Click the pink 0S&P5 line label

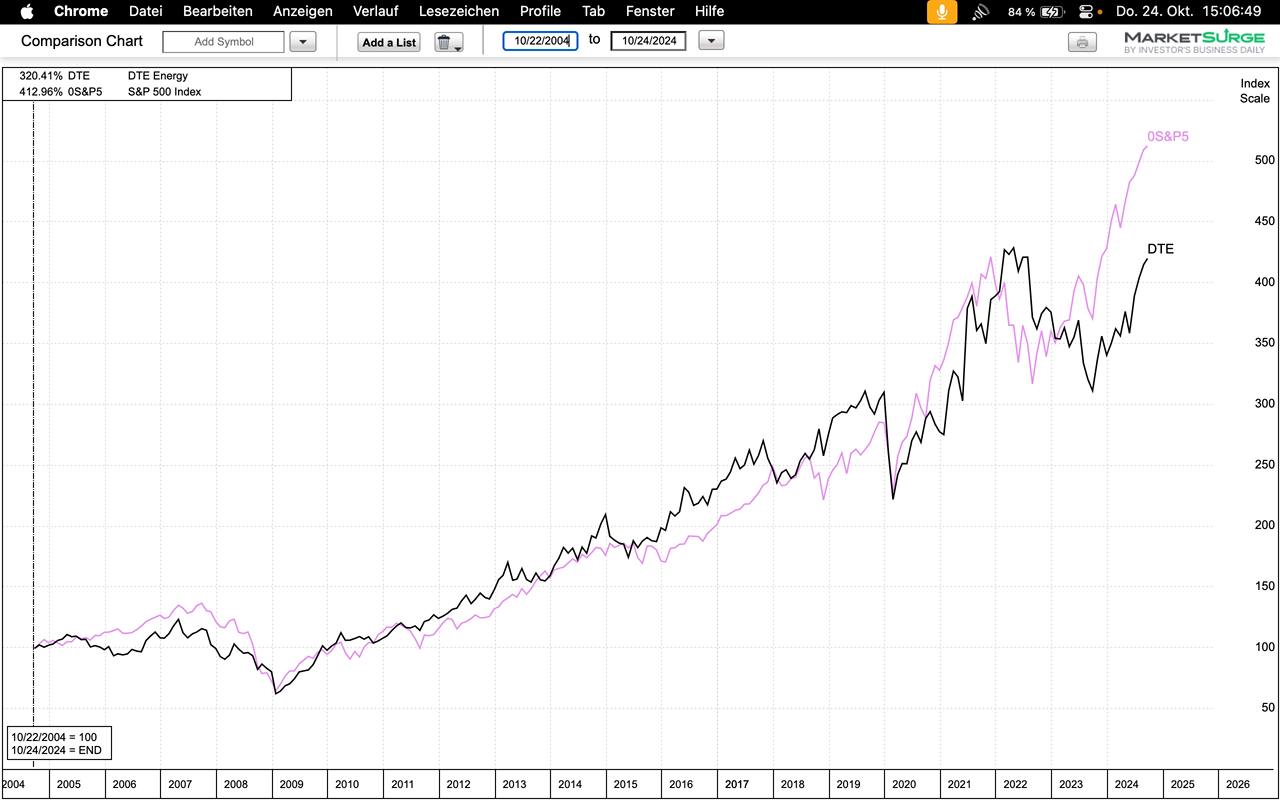point(1167,136)
